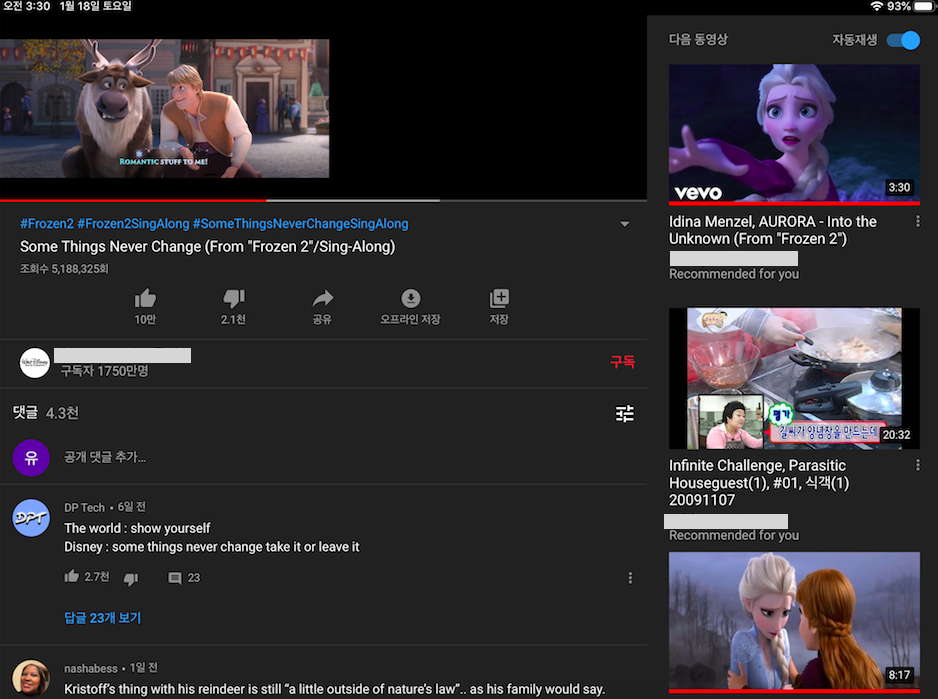
Task: Dislike the video with thumbs down icon
Action: click(233, 298)
